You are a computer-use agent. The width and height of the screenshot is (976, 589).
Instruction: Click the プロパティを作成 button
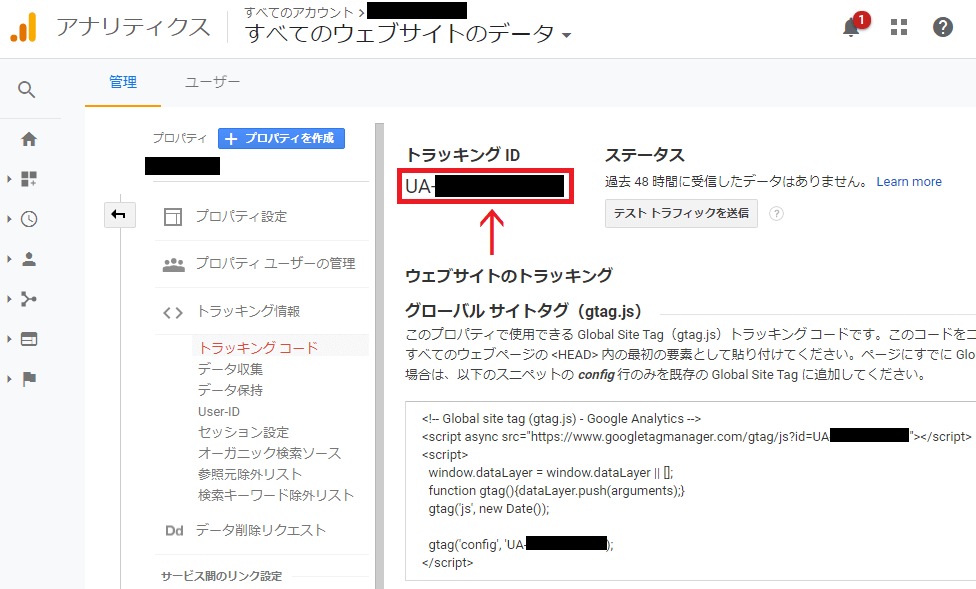(x=281, y=138)
